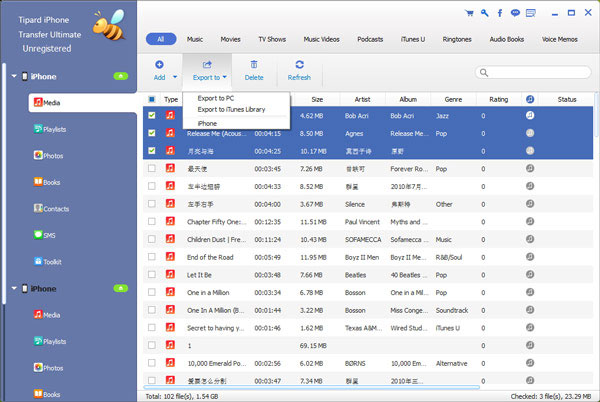Open Photos under the first iPhone

tap(48, 156)
